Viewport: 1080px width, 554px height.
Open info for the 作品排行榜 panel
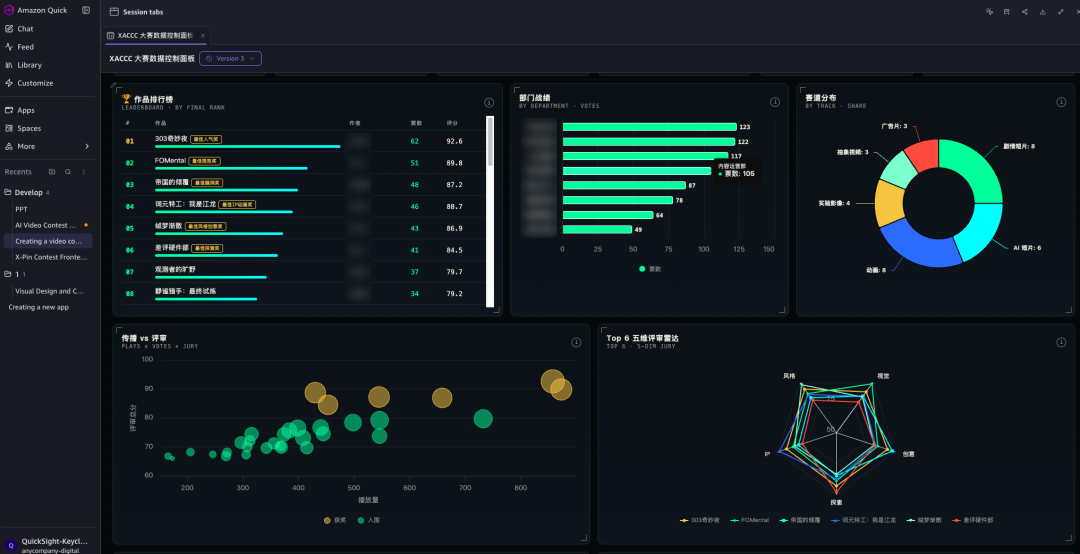point(489,103)
